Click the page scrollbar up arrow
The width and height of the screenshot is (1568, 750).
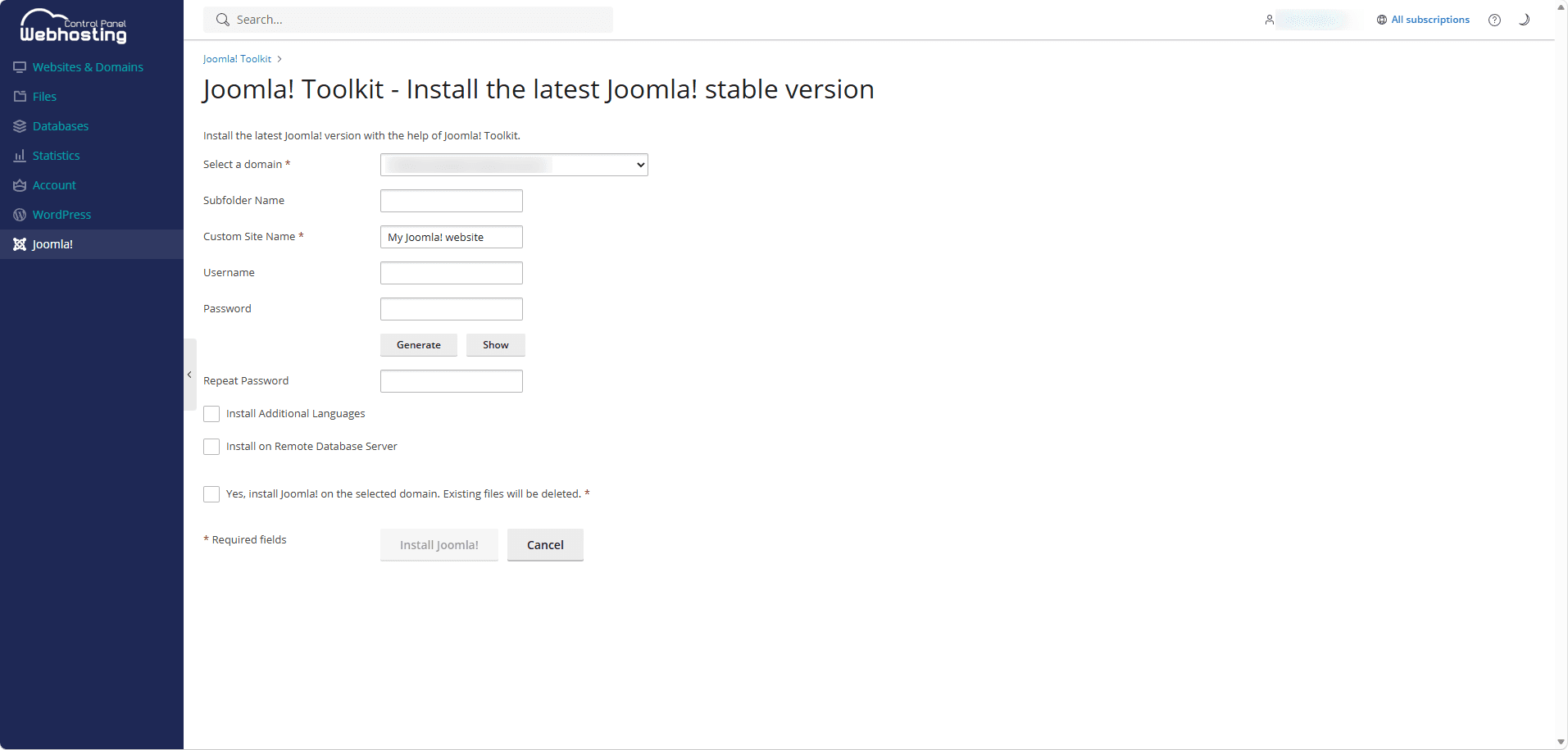1561,7
